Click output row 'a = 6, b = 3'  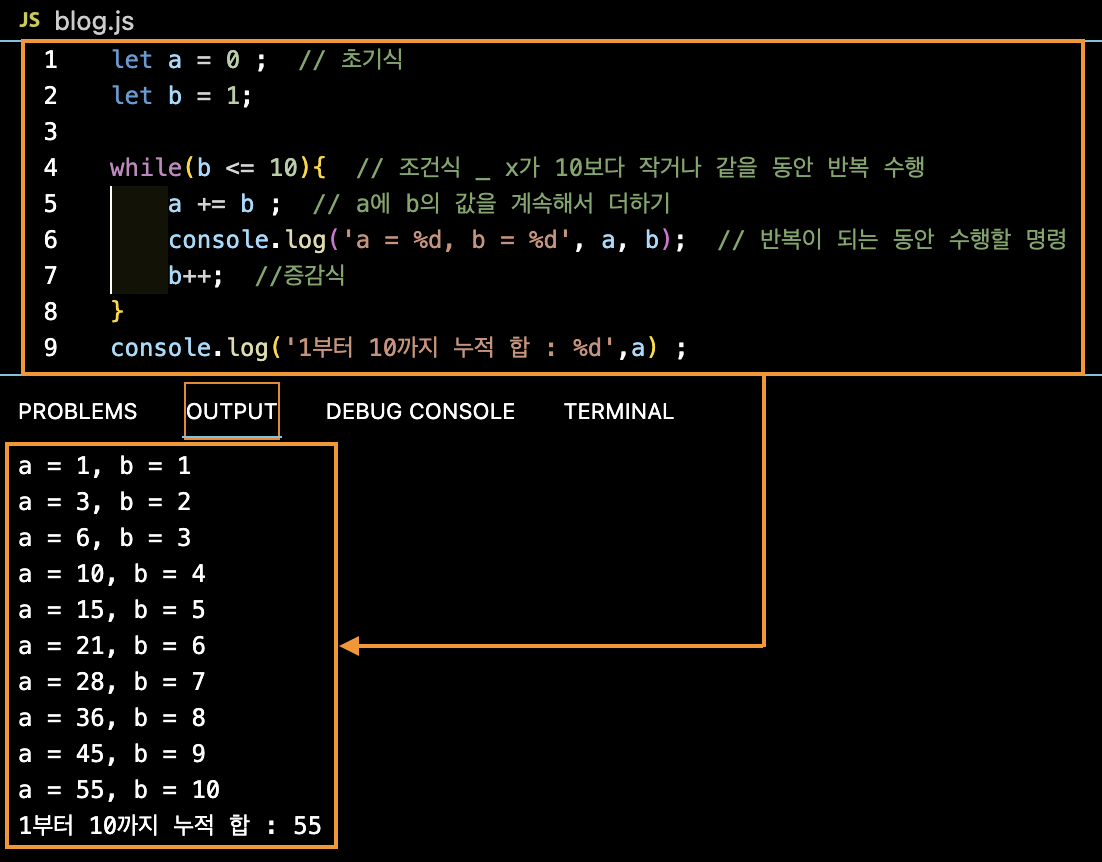pos(105,537)
